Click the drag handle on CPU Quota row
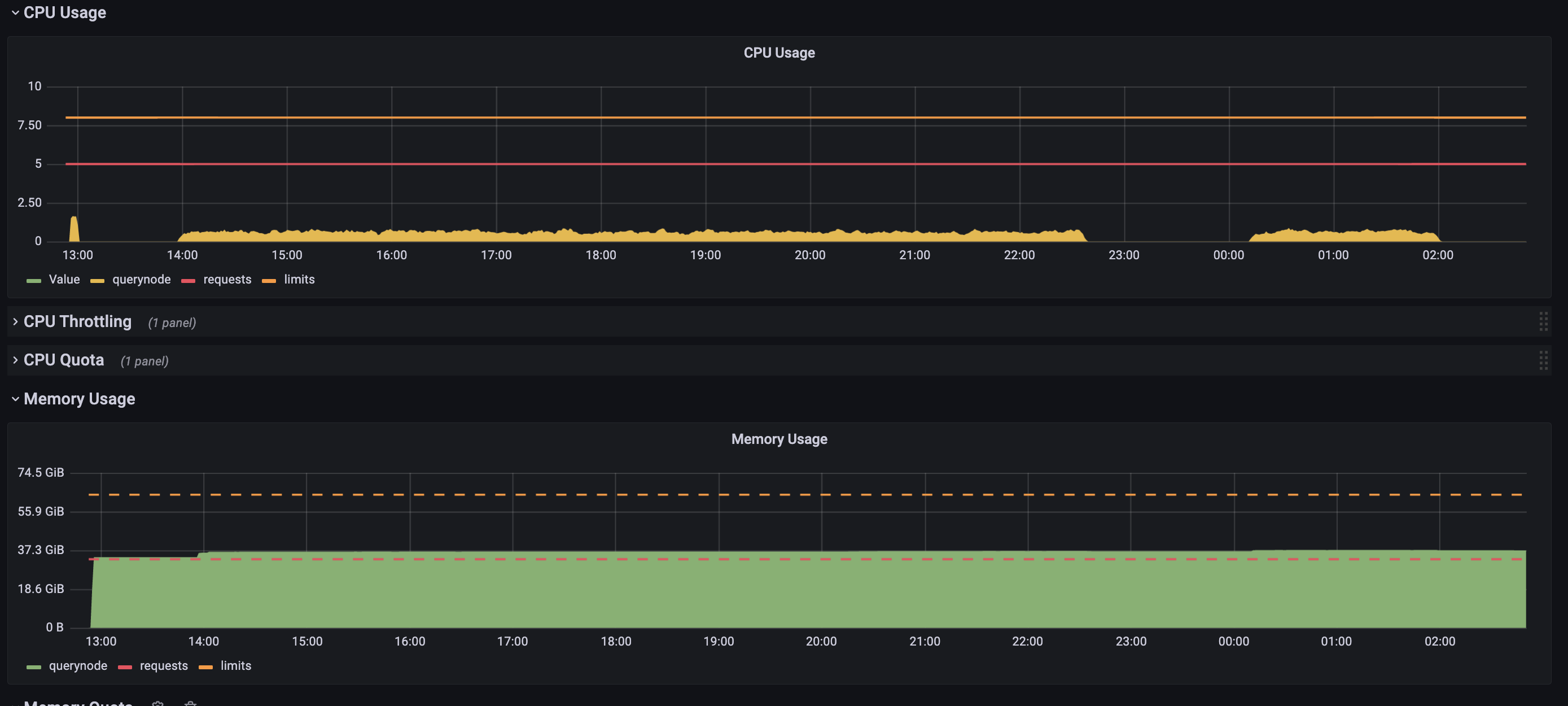The image size is (1568, 706). 1544,359
